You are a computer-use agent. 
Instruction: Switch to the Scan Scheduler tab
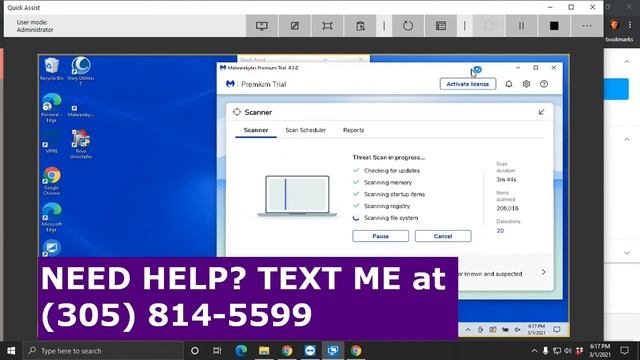[x=305, y=130]
